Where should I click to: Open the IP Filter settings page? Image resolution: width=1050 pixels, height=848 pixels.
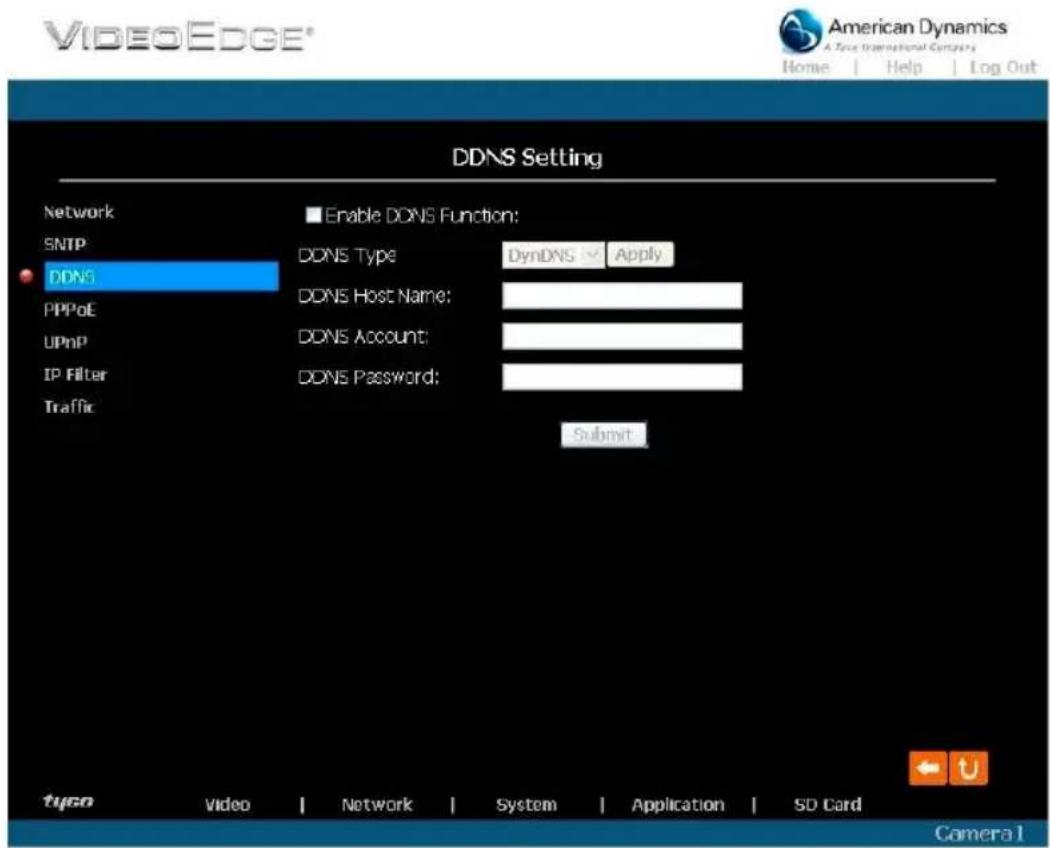[x=76, y=374]
